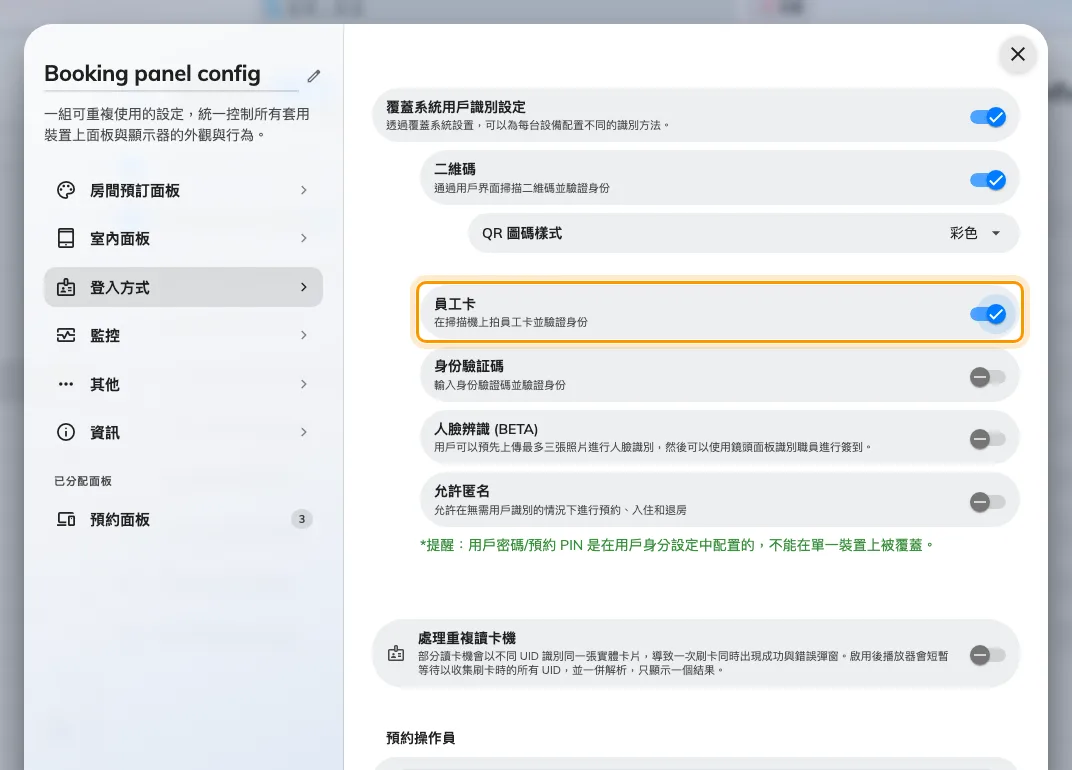Click the badge icon for 登入方式
The width and height of the screenshot is (1072, 770).
(x=66, y=287)
